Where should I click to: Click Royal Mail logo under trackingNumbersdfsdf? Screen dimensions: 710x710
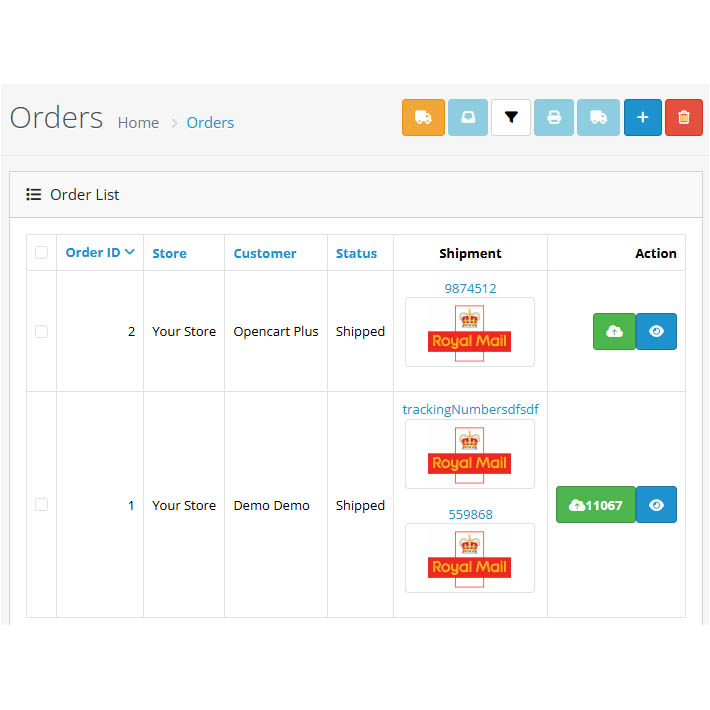tap(470, 454)
